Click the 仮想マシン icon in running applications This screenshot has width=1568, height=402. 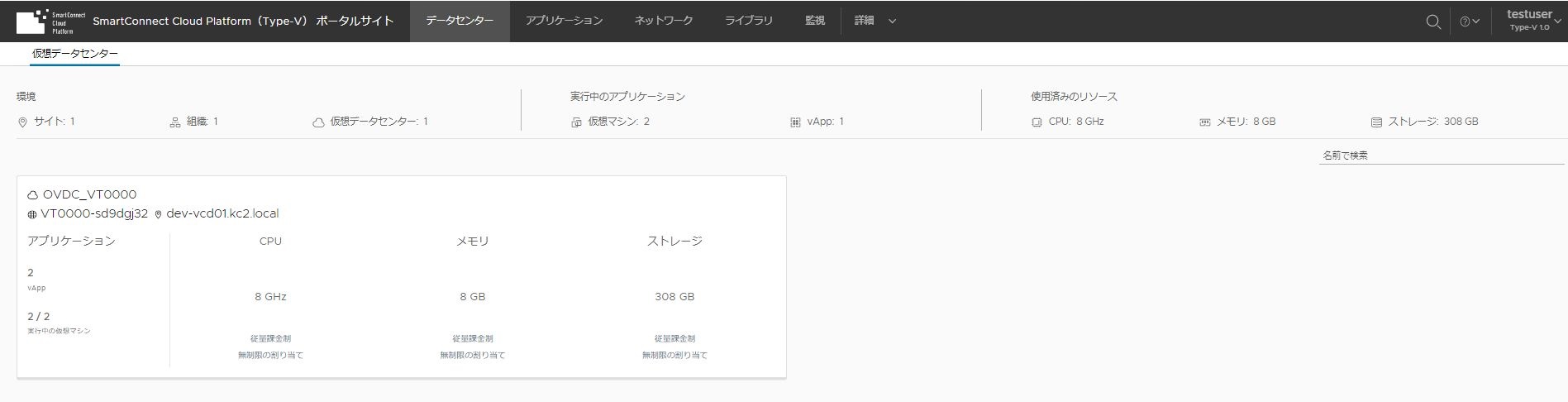pos(576,122)
